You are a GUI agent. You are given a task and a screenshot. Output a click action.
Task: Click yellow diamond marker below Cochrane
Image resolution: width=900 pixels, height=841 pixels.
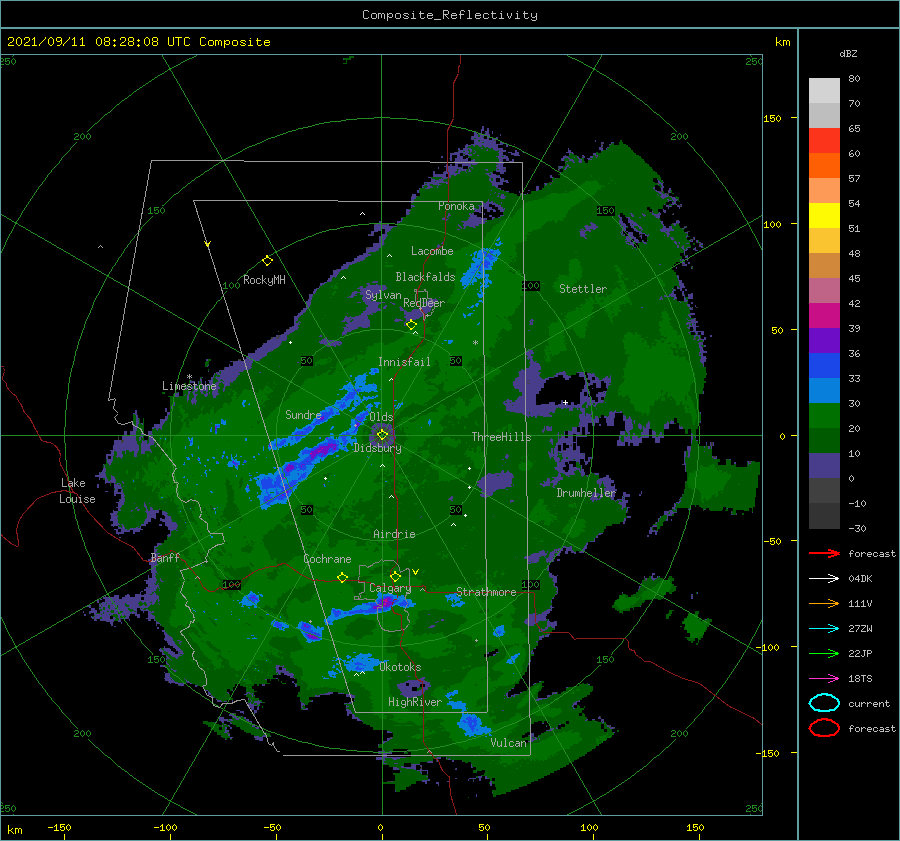coord(342,577)
